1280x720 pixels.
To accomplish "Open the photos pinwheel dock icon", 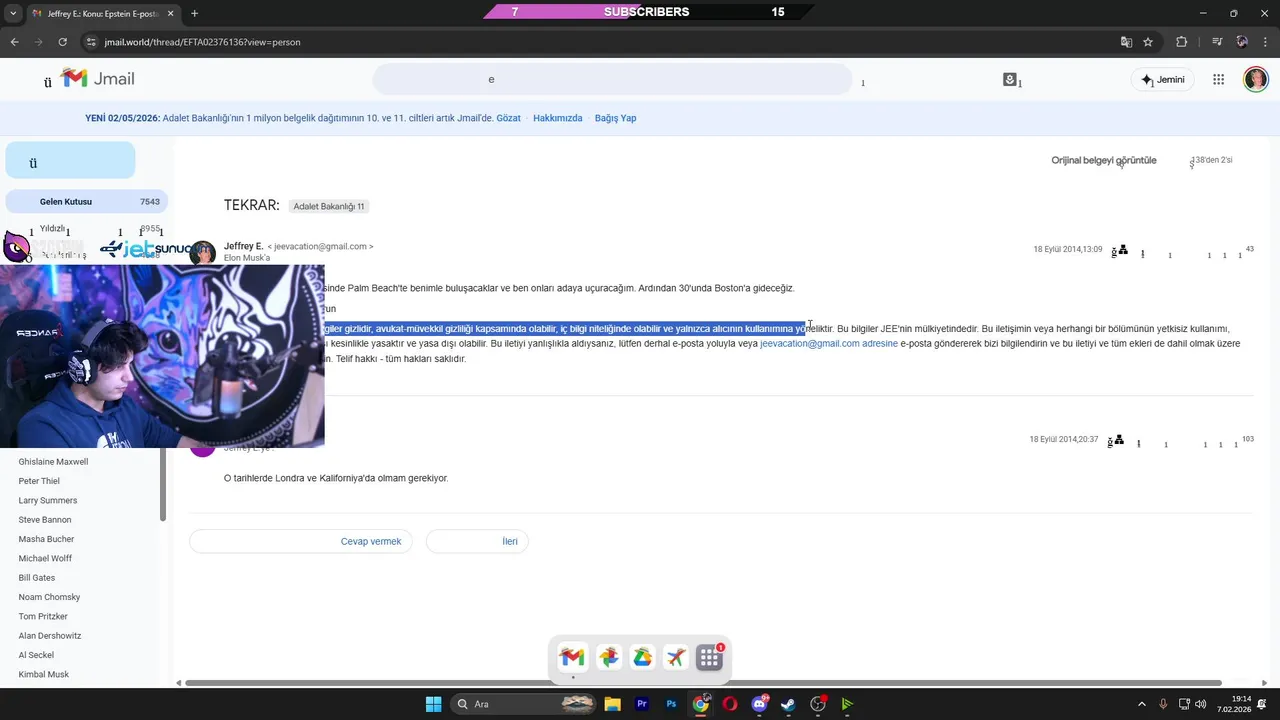I will (608, 657).
